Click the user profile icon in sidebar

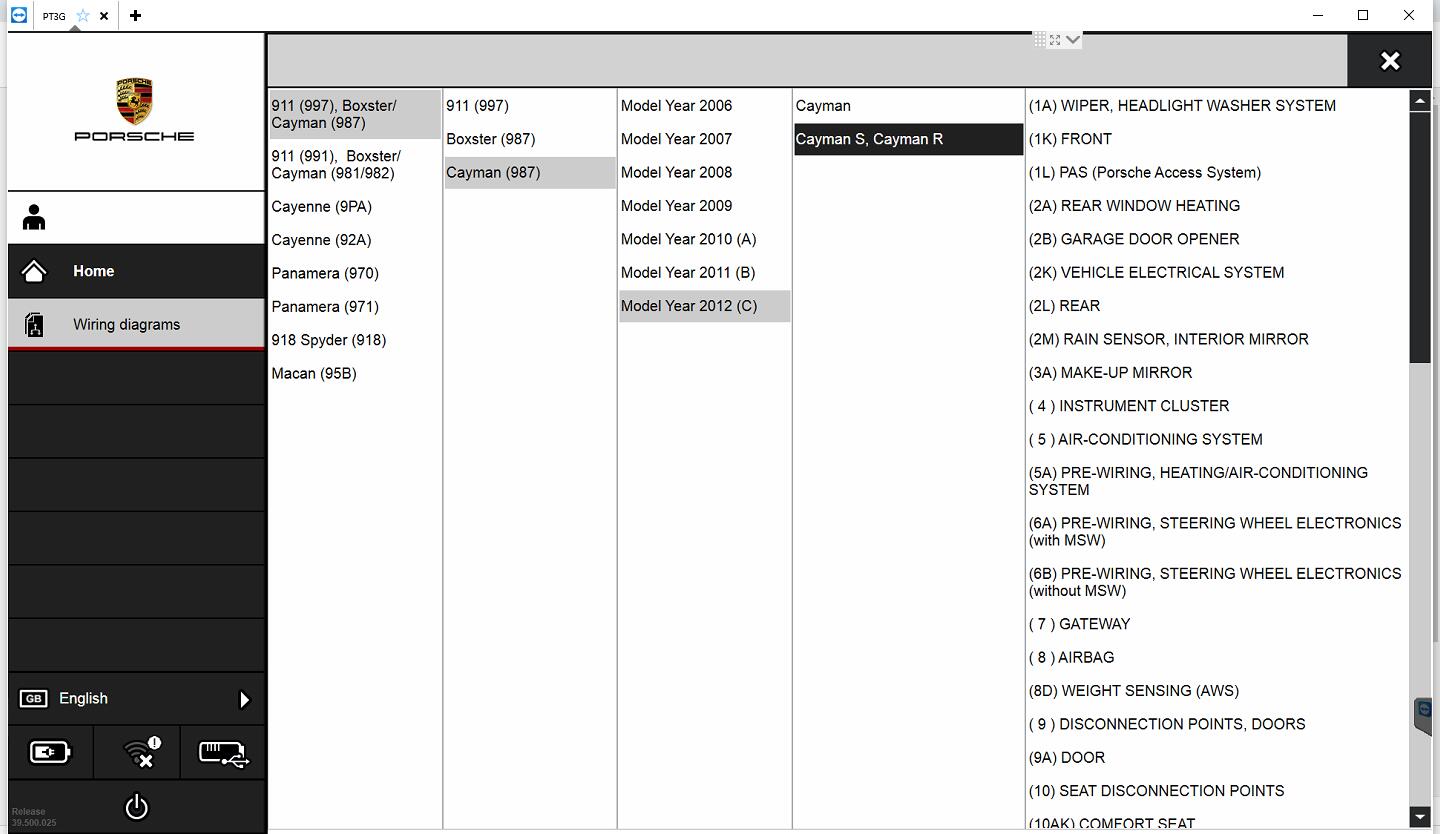point(34,217)
